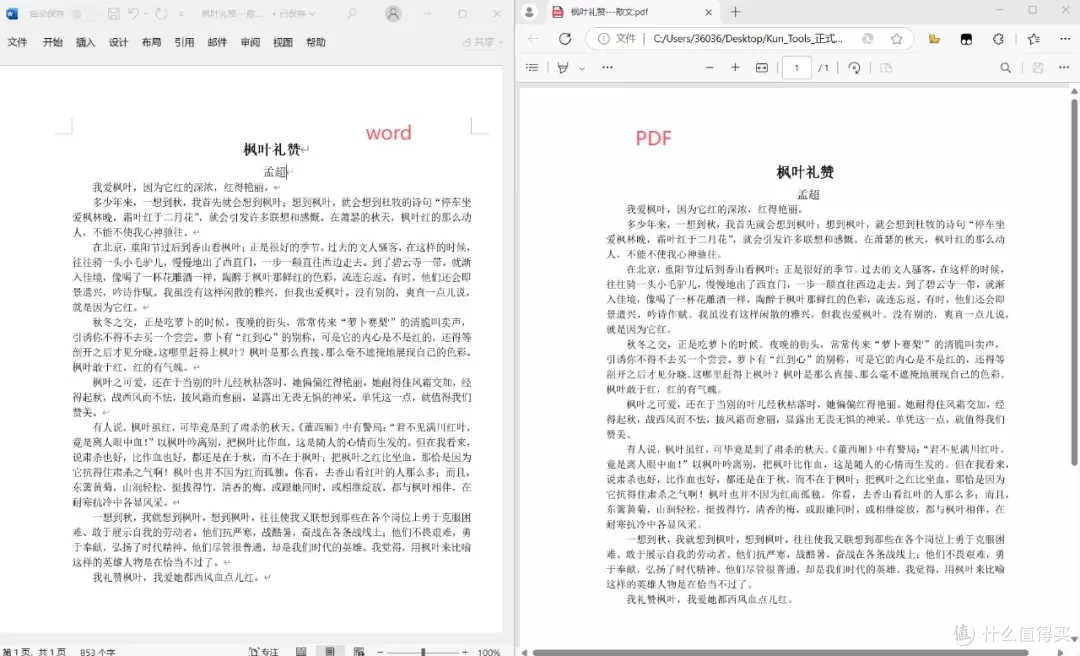The width and height of the screenshot is (1080, 656).
Task: Switch to the 视图 ribbon tab
Action: [282, 42]
